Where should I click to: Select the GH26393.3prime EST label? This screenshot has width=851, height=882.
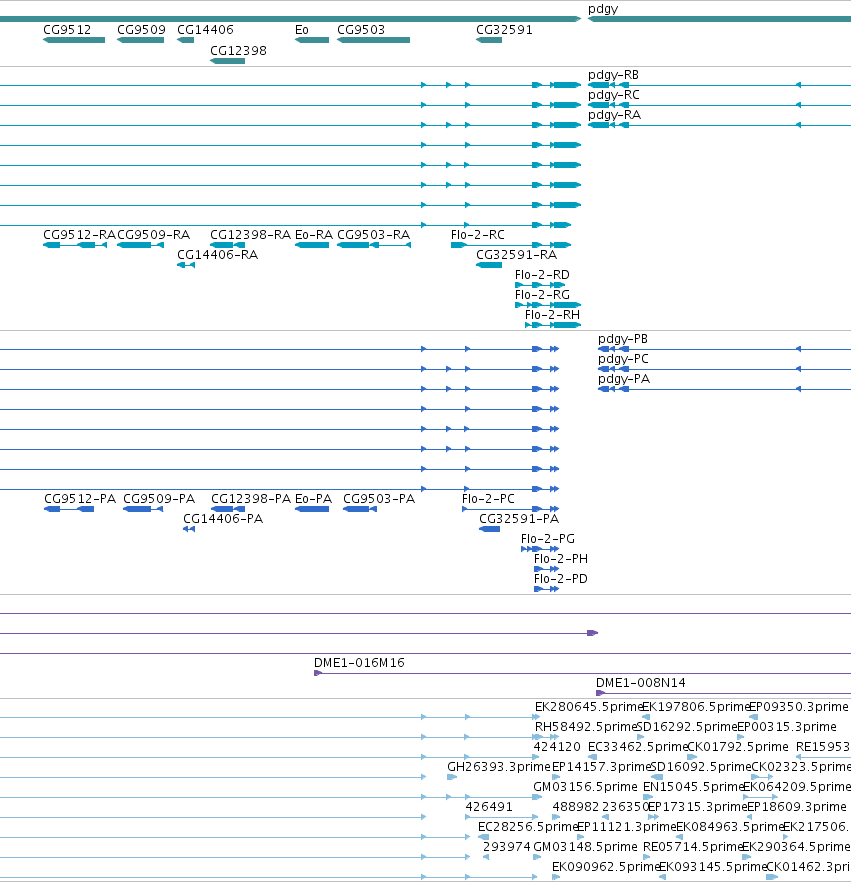click(499, 767)
